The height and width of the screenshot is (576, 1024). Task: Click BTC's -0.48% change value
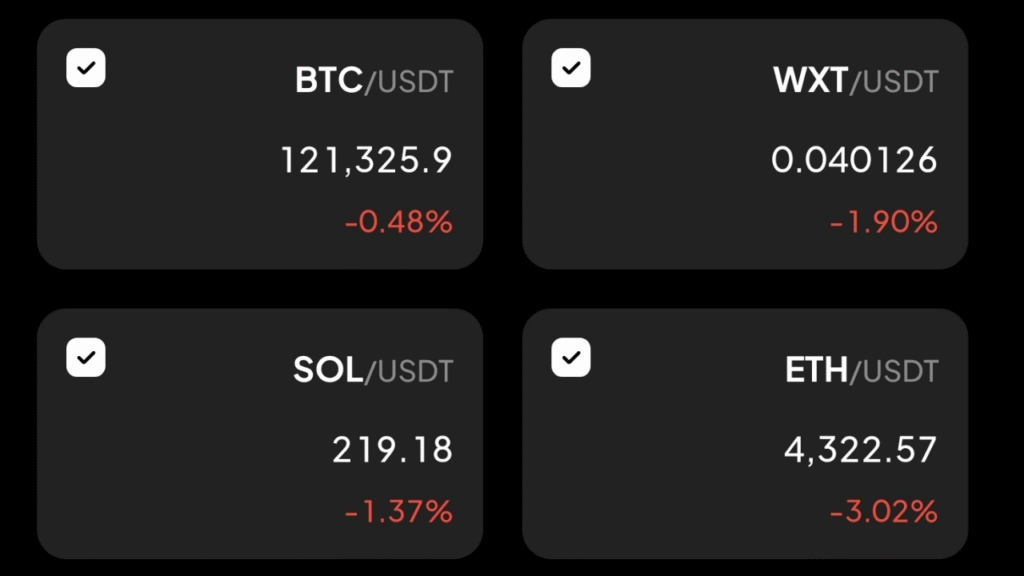coord(398,222)
